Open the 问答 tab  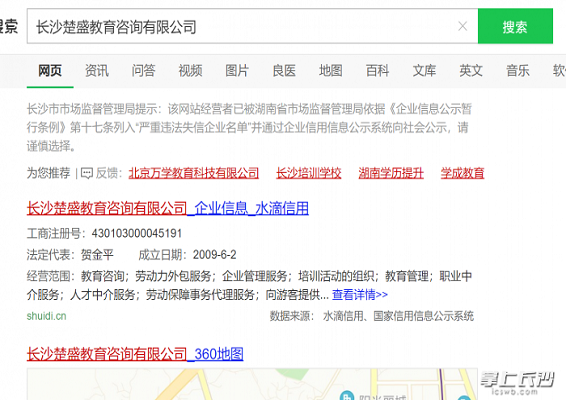144,70
